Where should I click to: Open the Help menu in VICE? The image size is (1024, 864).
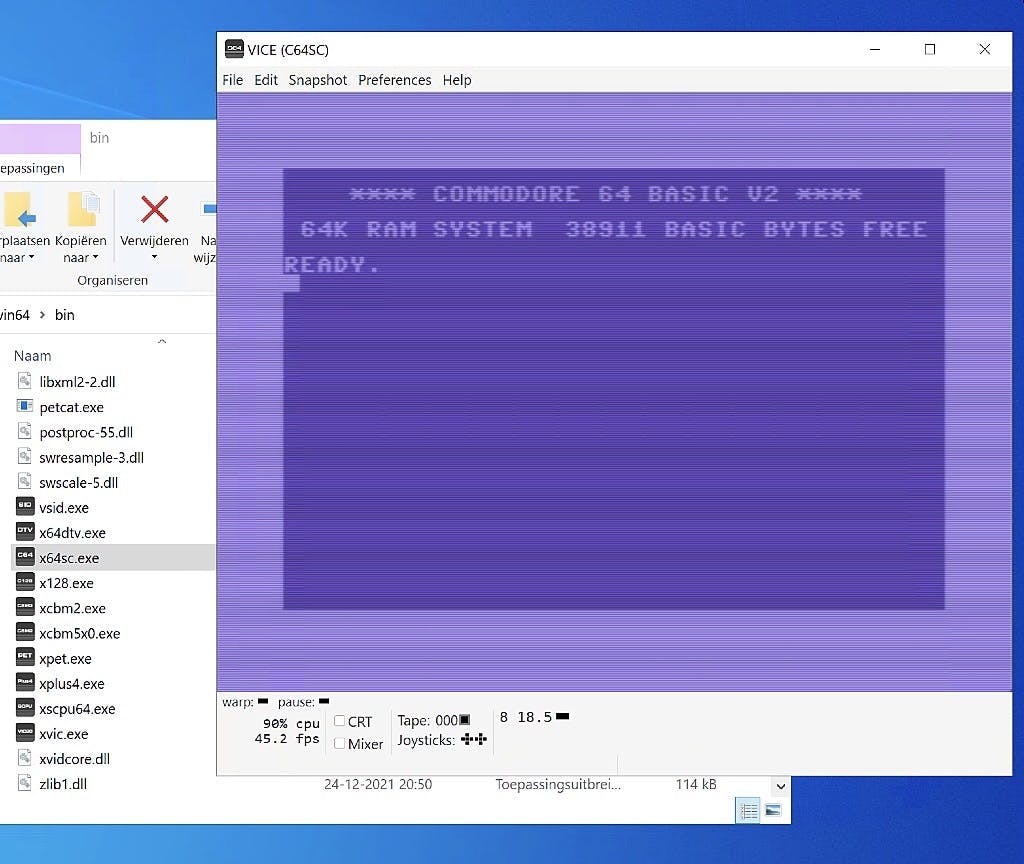(x=456, y=80)
